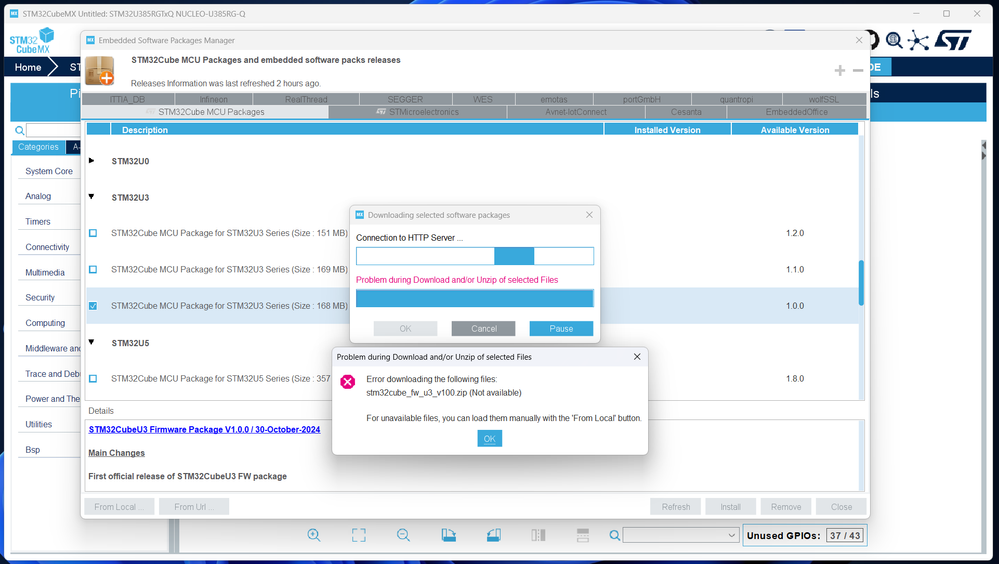999x564 pixels.
Task: Expand Multimedia category in left panel
Action: [45, 273]
